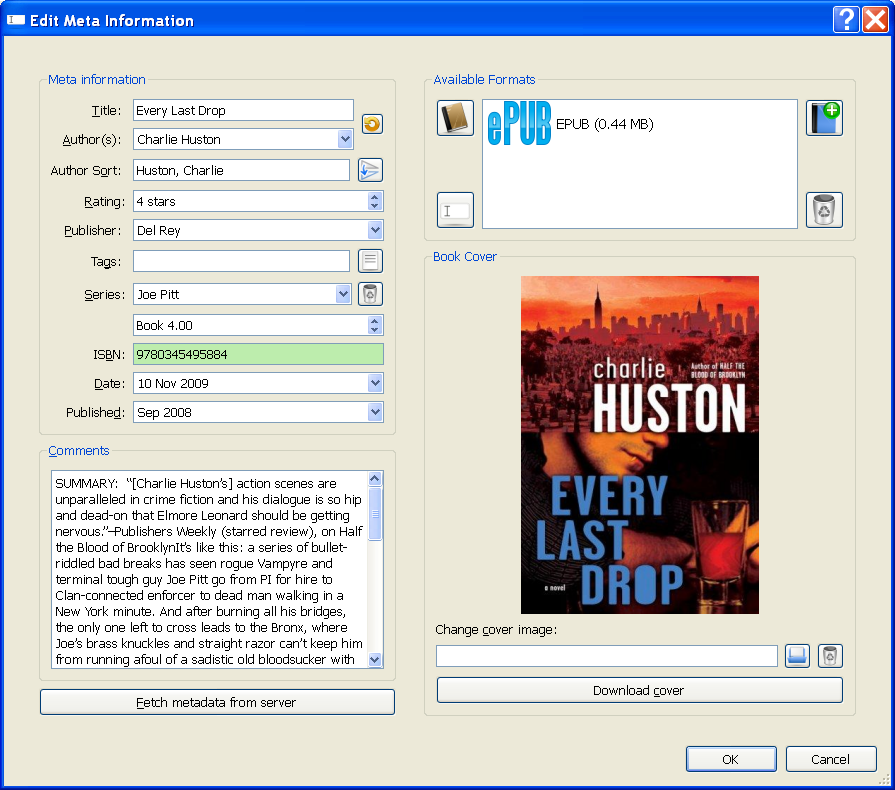This screenshot has width=895, height=790.
Task: Click the remove cover trash icon
Action: coord(830,656)
